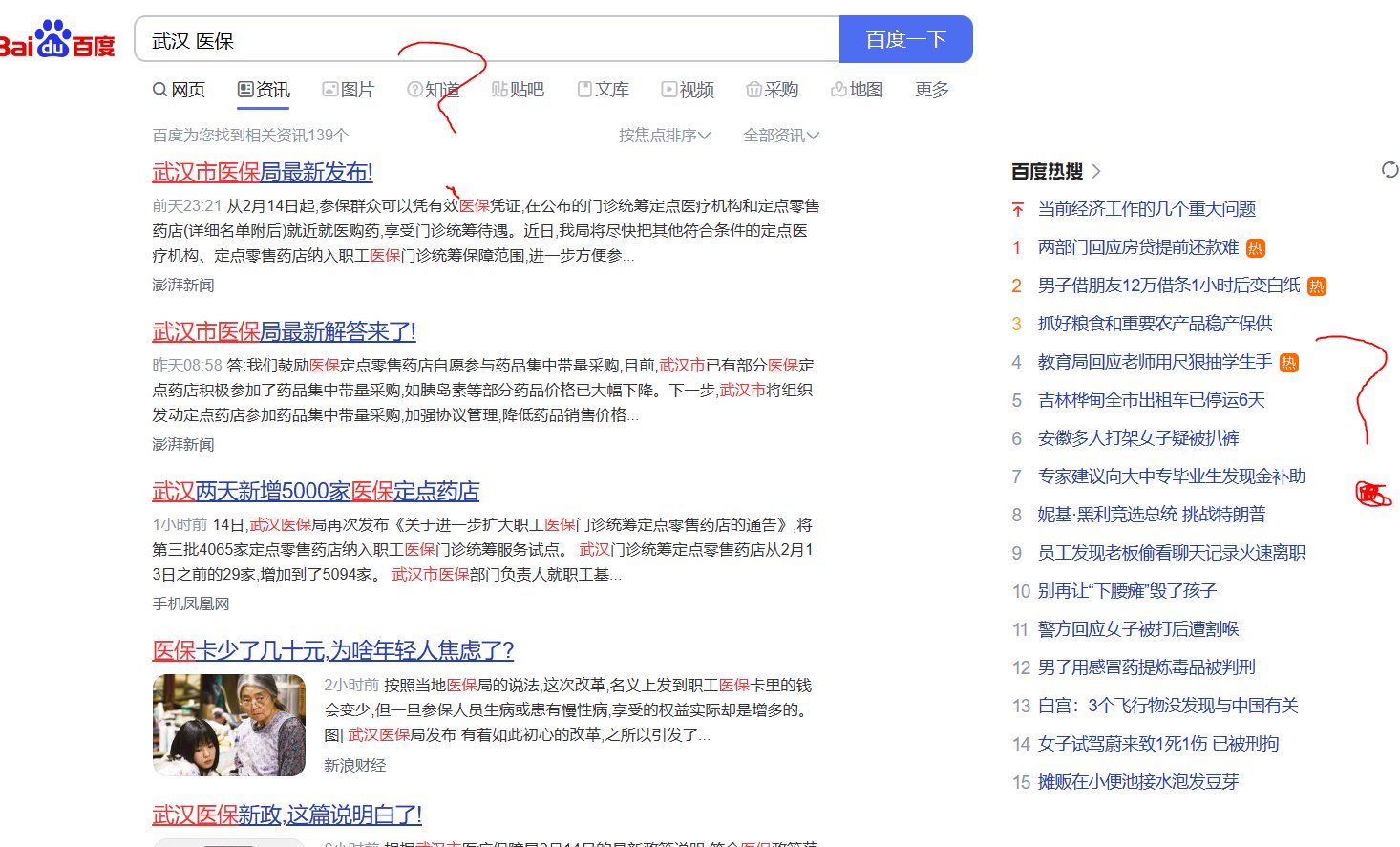The height and width of the screenshot is (847, 1400).
Task: Click the 热 badge beside 男子借朋友12万借条
Action: 1317,286
